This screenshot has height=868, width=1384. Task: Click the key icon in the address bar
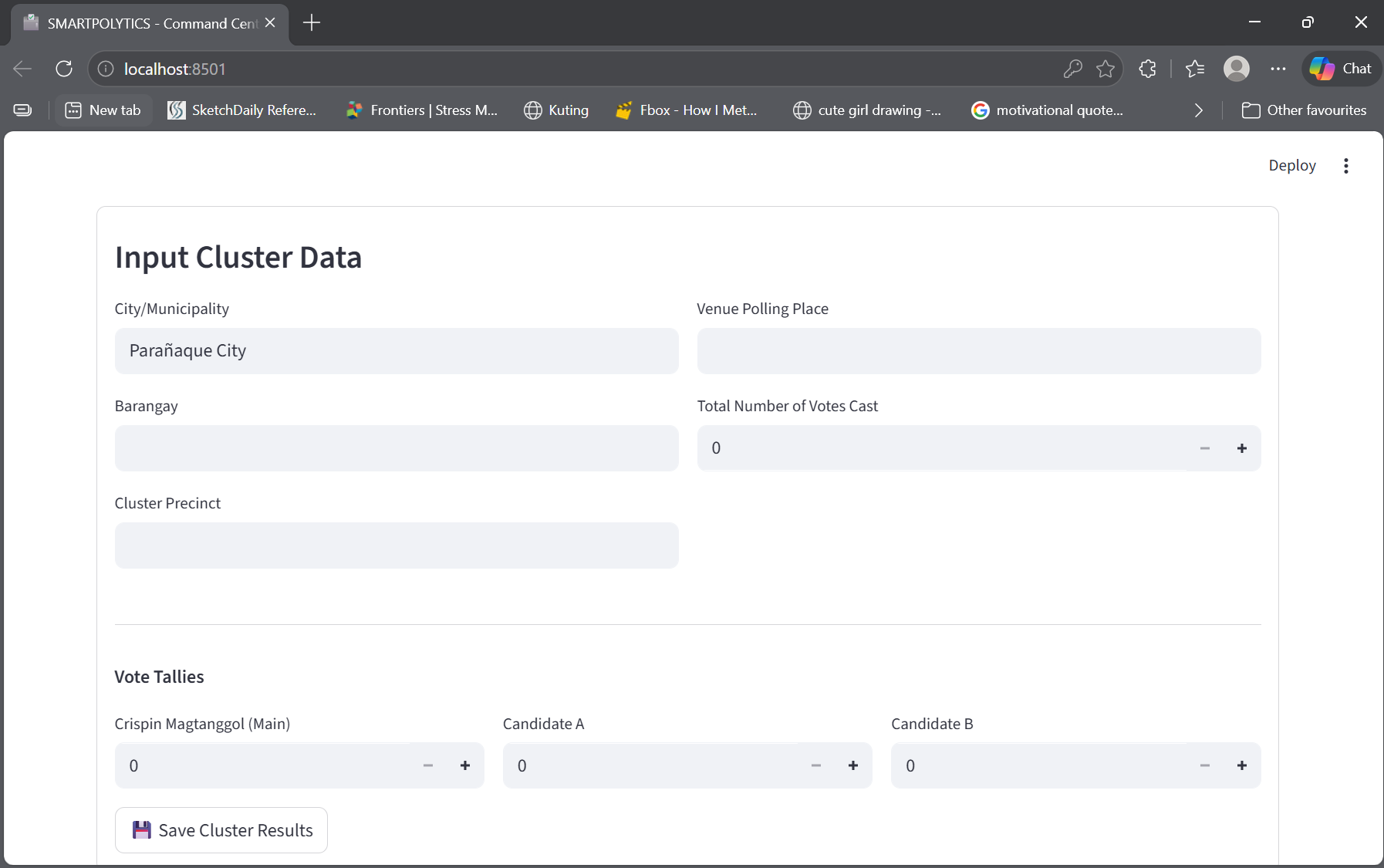point(1072,69)
